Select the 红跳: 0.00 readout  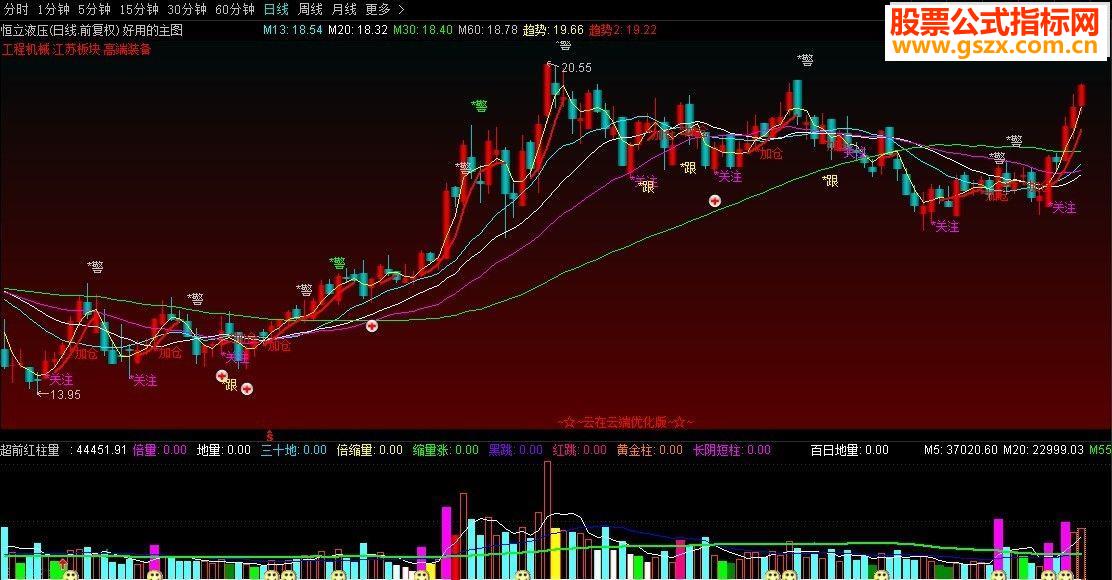(x=579, y=450)
